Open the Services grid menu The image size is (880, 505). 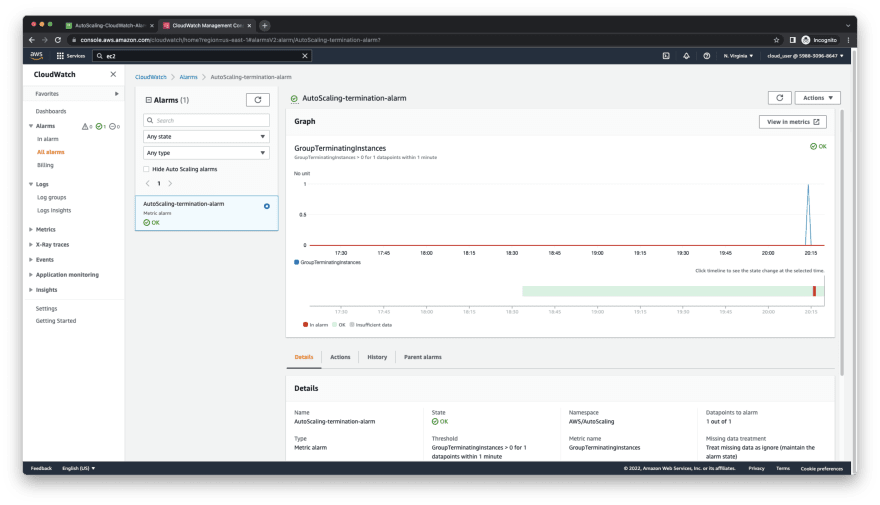click(71, 56)
